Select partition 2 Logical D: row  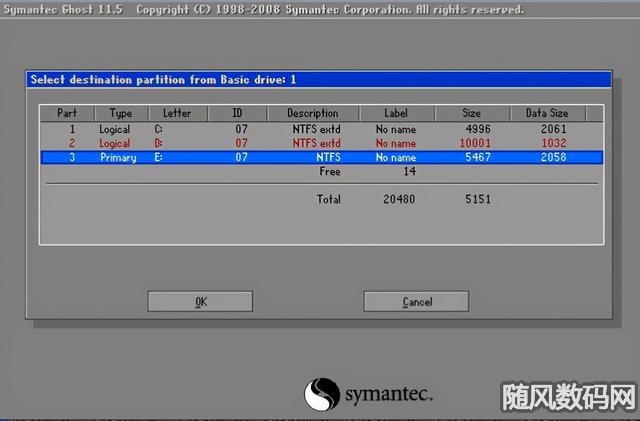pyautogui.click(x=322, y=143)
